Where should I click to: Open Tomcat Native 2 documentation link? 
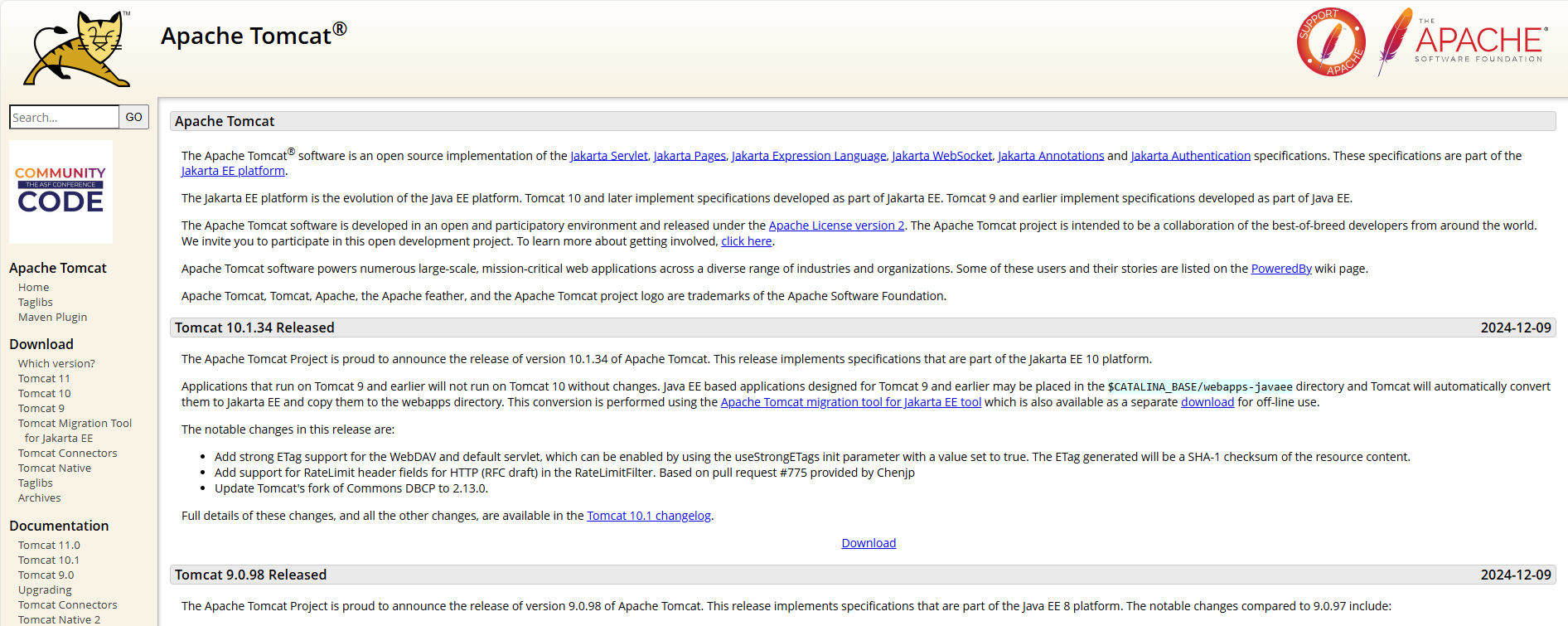point(59,619)
